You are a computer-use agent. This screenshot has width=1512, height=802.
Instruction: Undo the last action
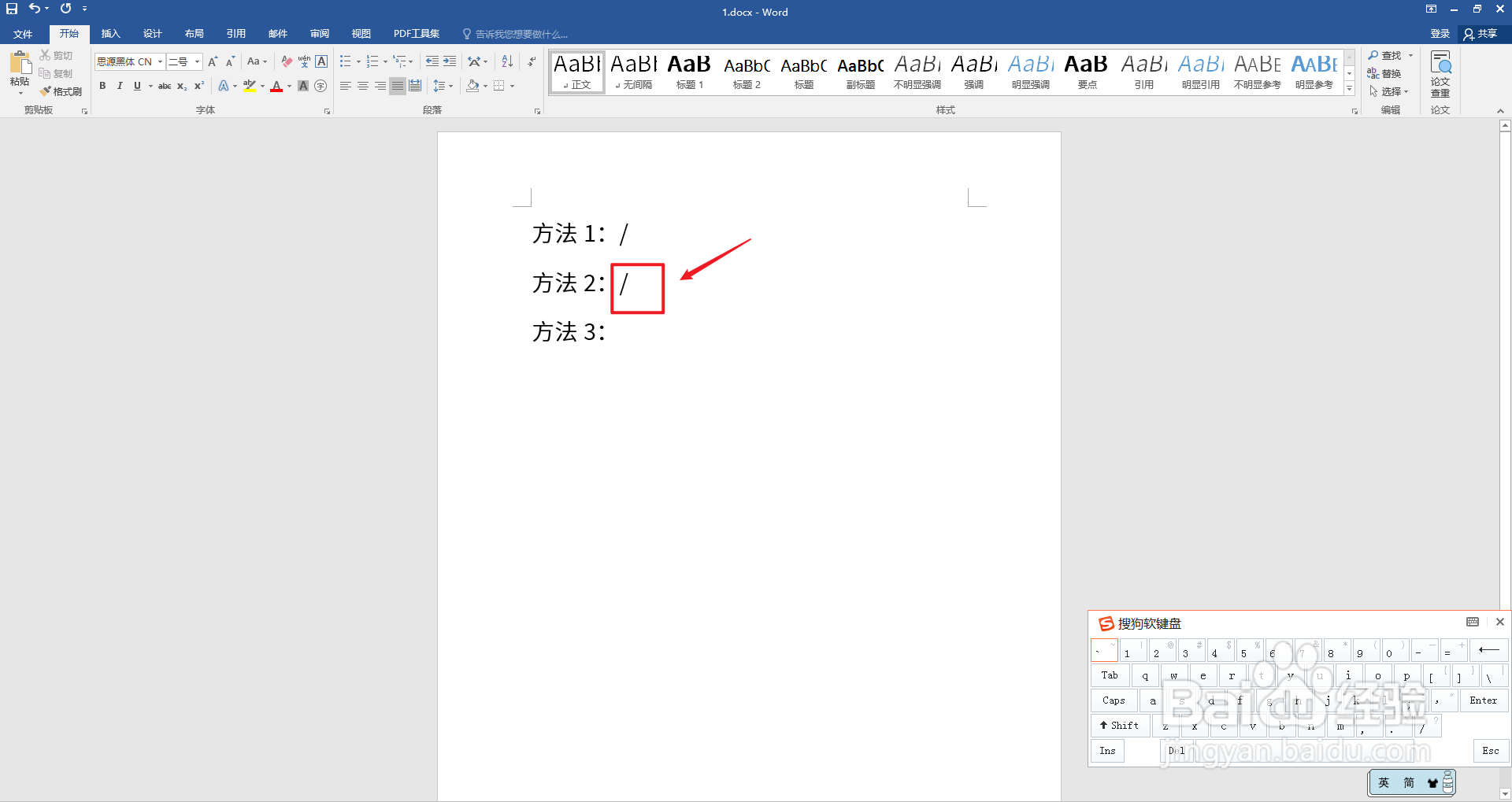click(35, 9)
